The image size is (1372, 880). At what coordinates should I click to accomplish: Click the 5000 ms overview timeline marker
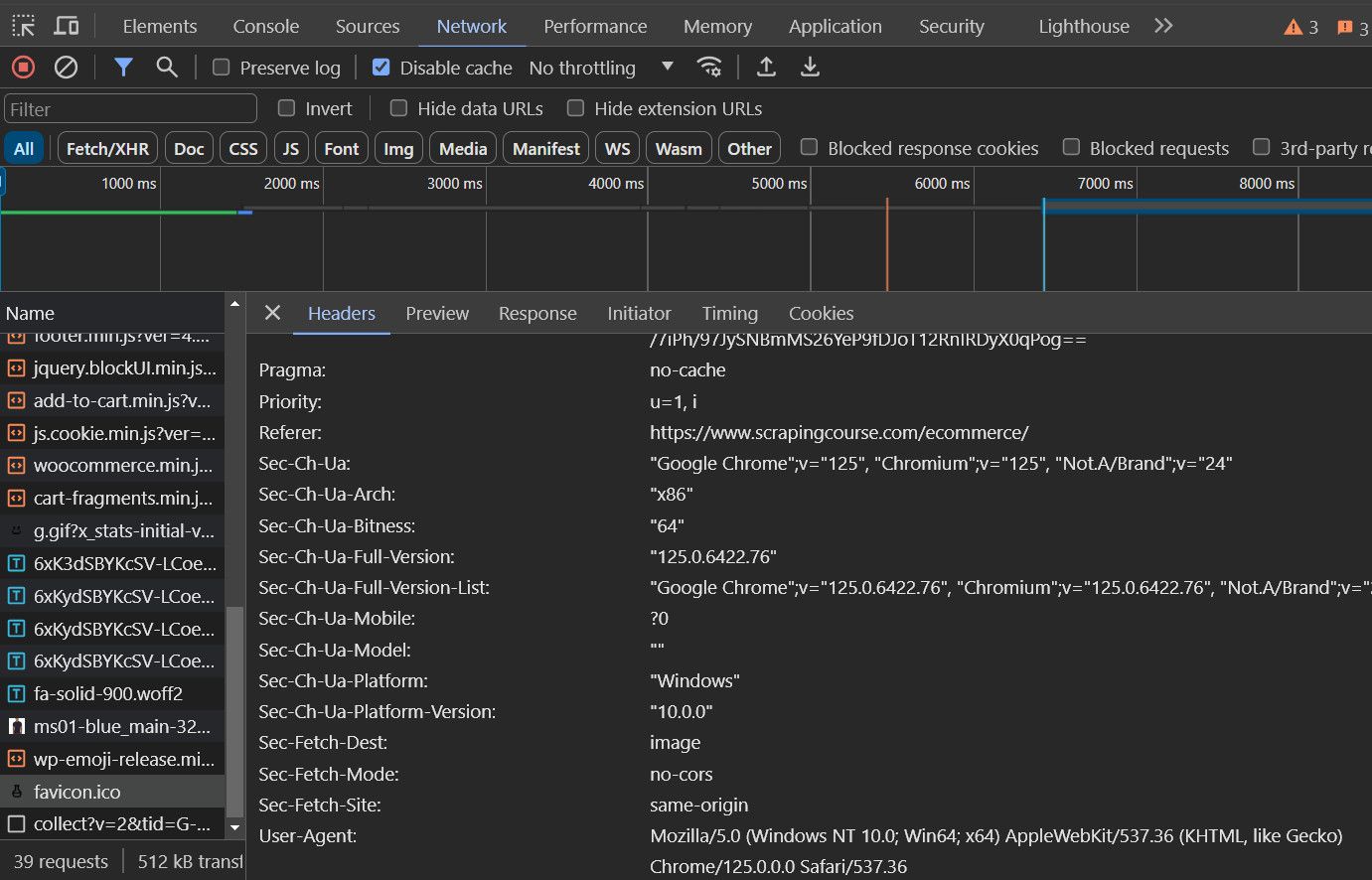coord(778,183)
